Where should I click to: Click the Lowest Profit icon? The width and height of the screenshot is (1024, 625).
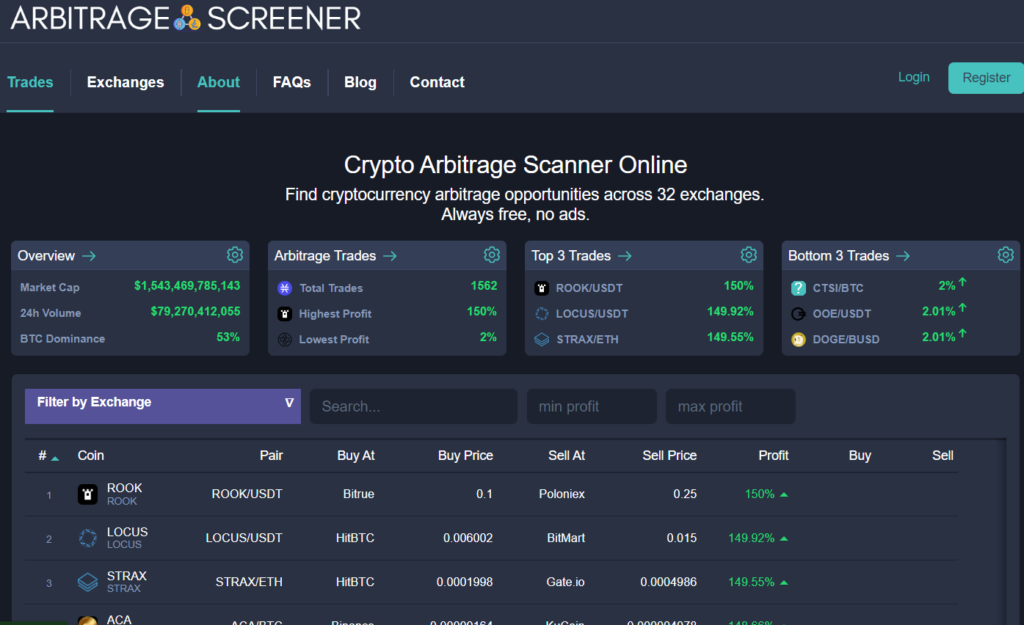[285, 340]
